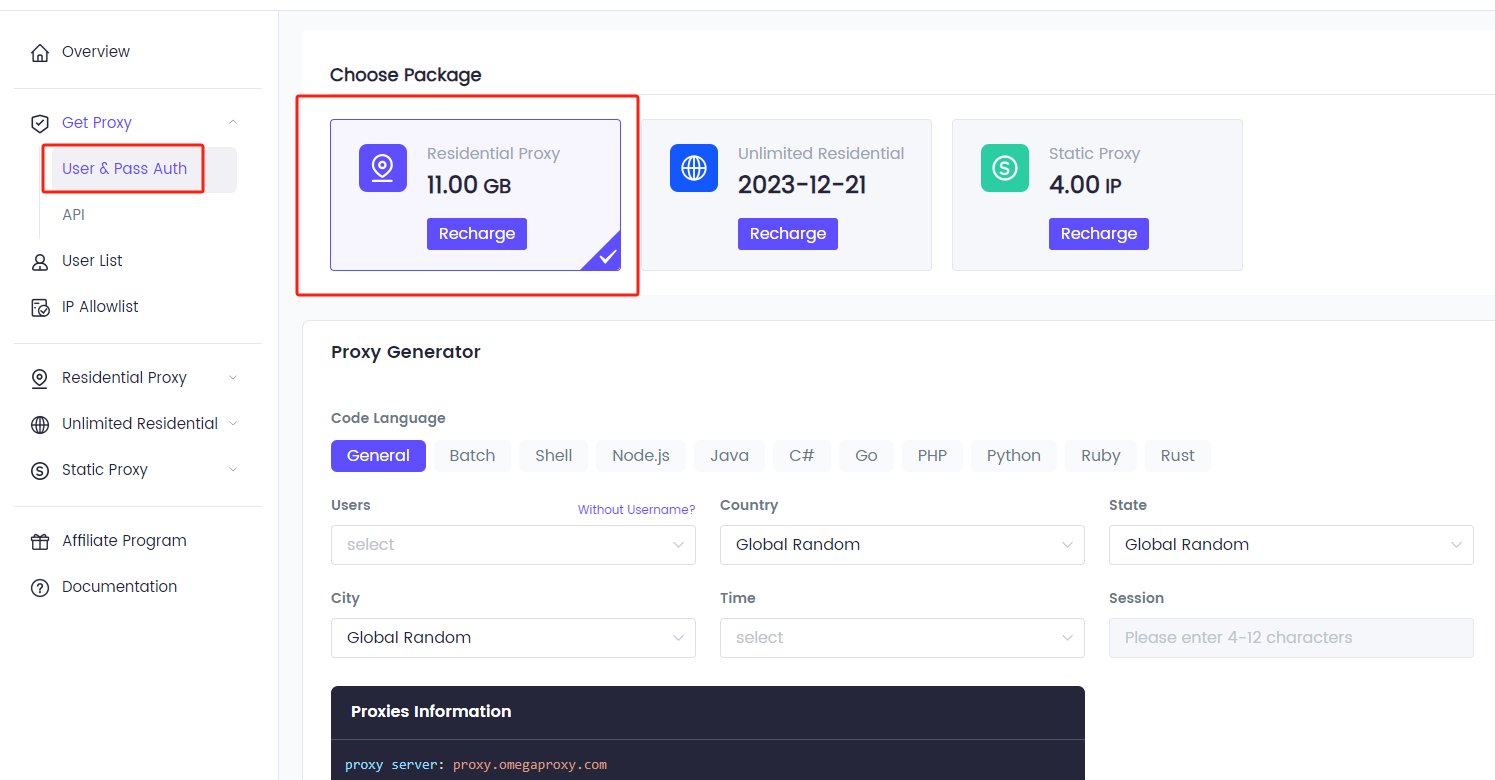The width and height of the screenshot is (1495, 780).
Task: Select the General code language tab
Action: [378, 456]
